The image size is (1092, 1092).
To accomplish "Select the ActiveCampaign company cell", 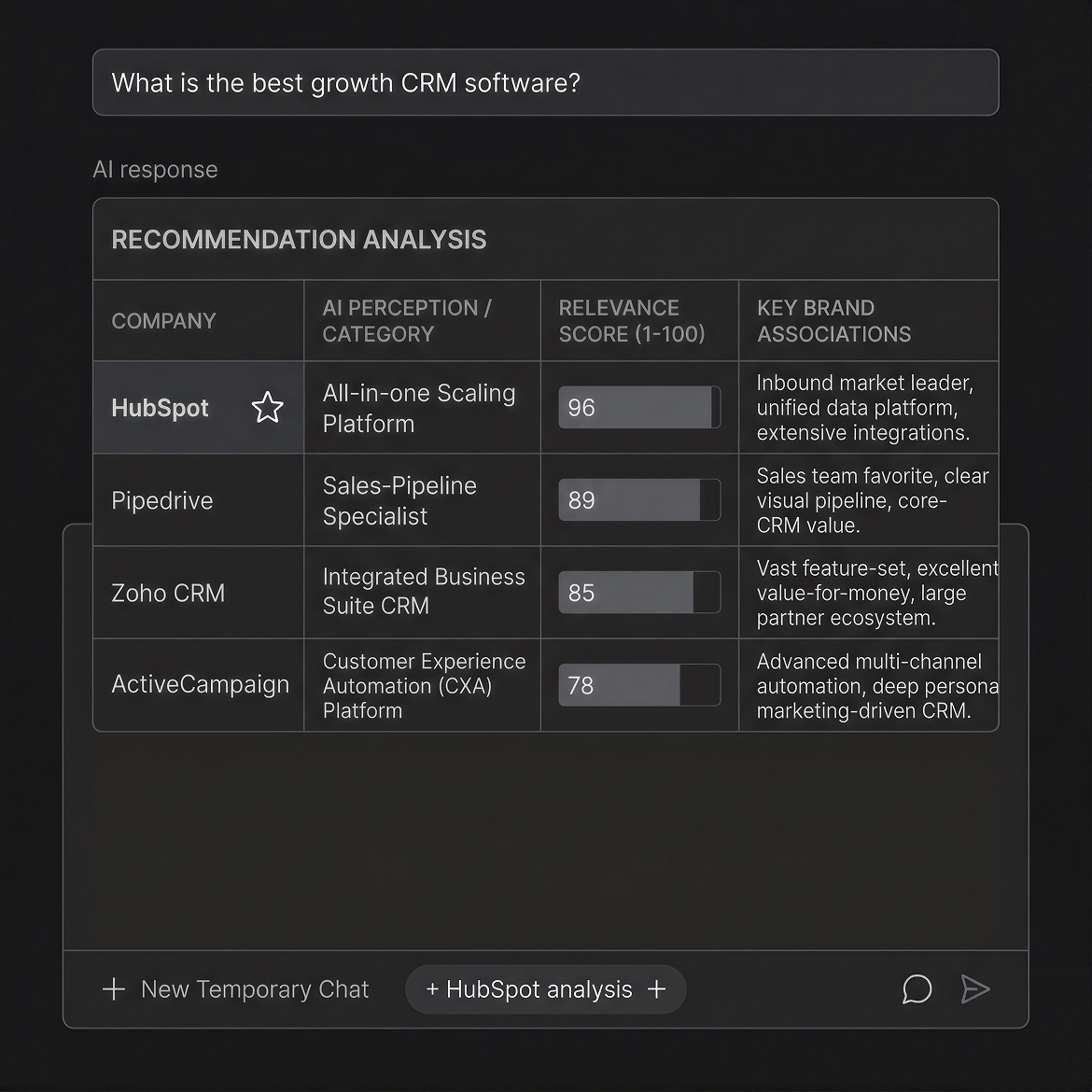I will pyautogui.click(x=199, y=685).
